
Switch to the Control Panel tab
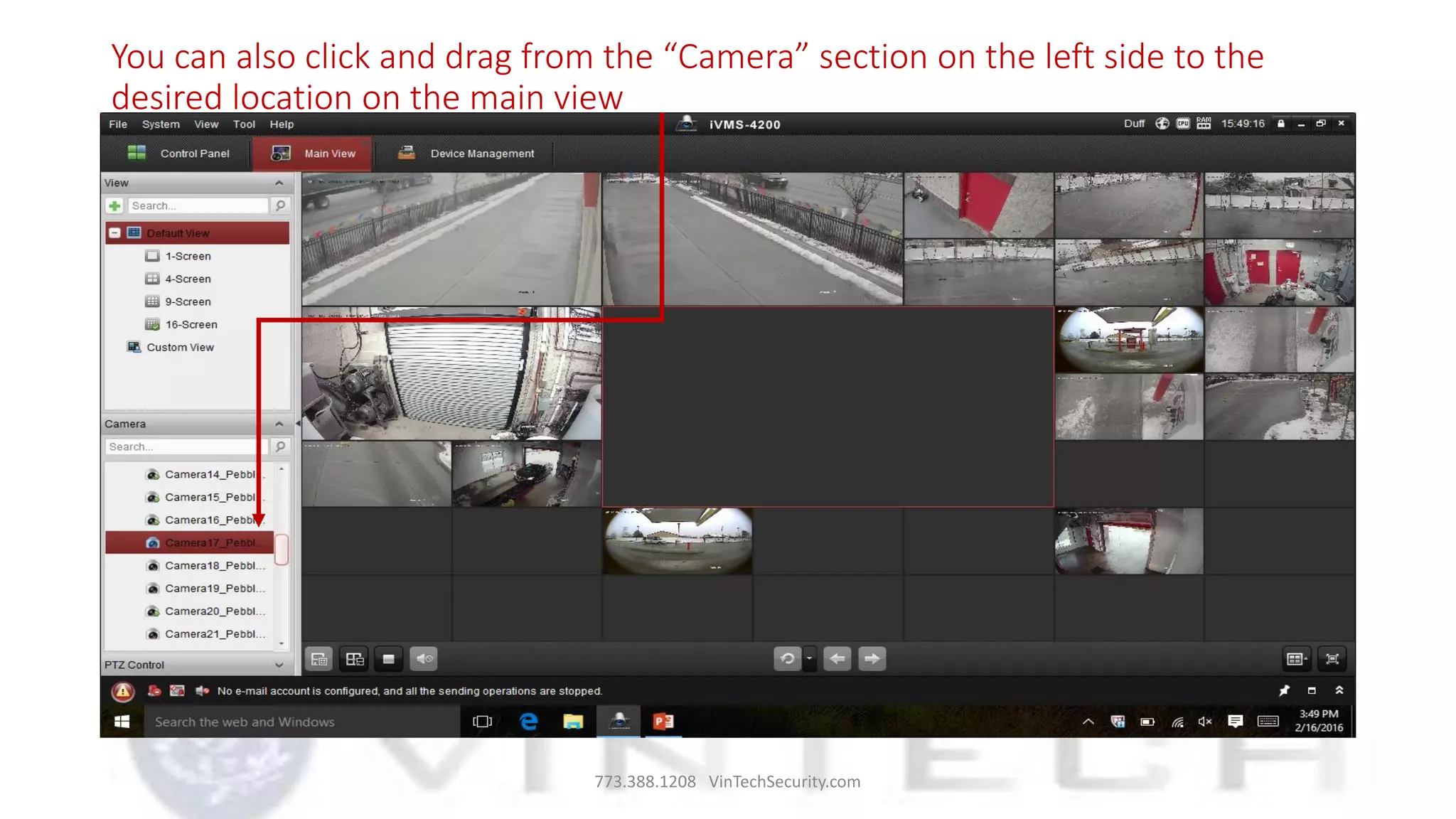click(178, 154)
